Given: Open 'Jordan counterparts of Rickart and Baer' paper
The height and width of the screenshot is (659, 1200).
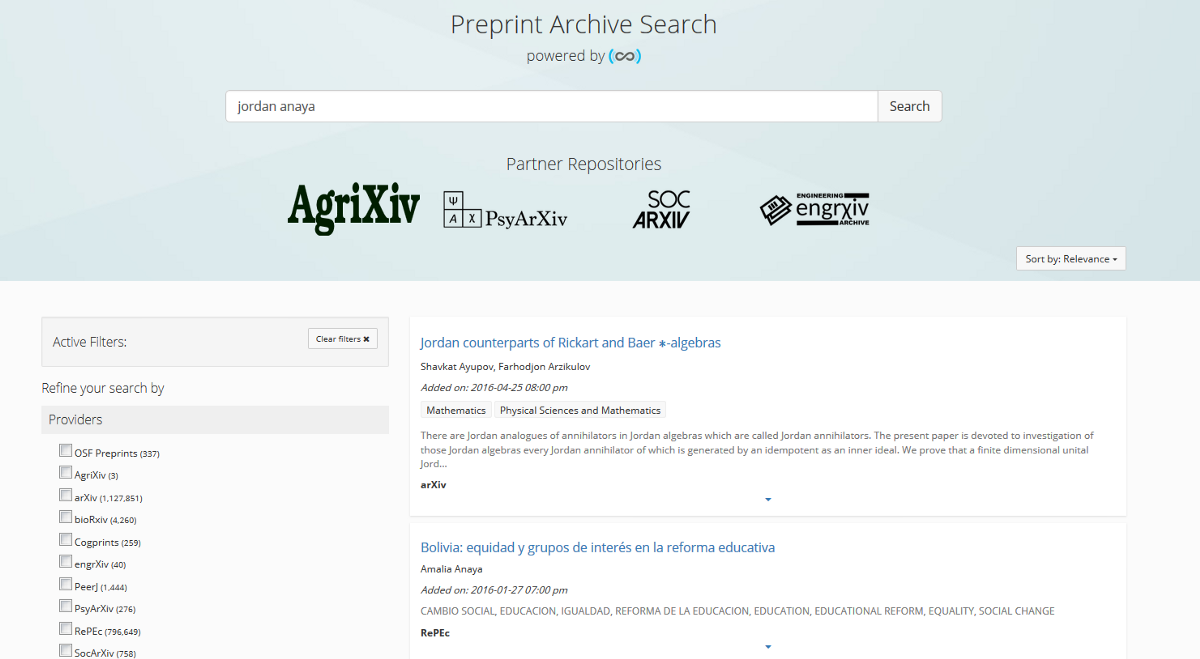Looking at the screenshot, I should [571, 343].
